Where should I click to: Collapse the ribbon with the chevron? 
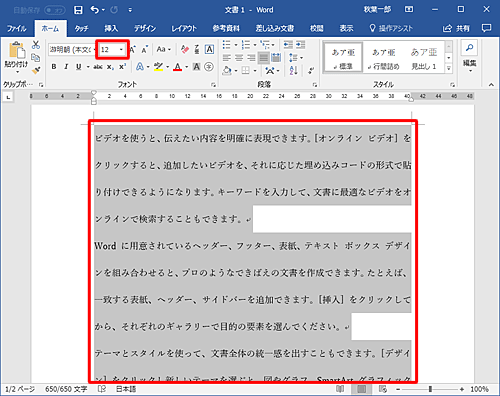491,85
